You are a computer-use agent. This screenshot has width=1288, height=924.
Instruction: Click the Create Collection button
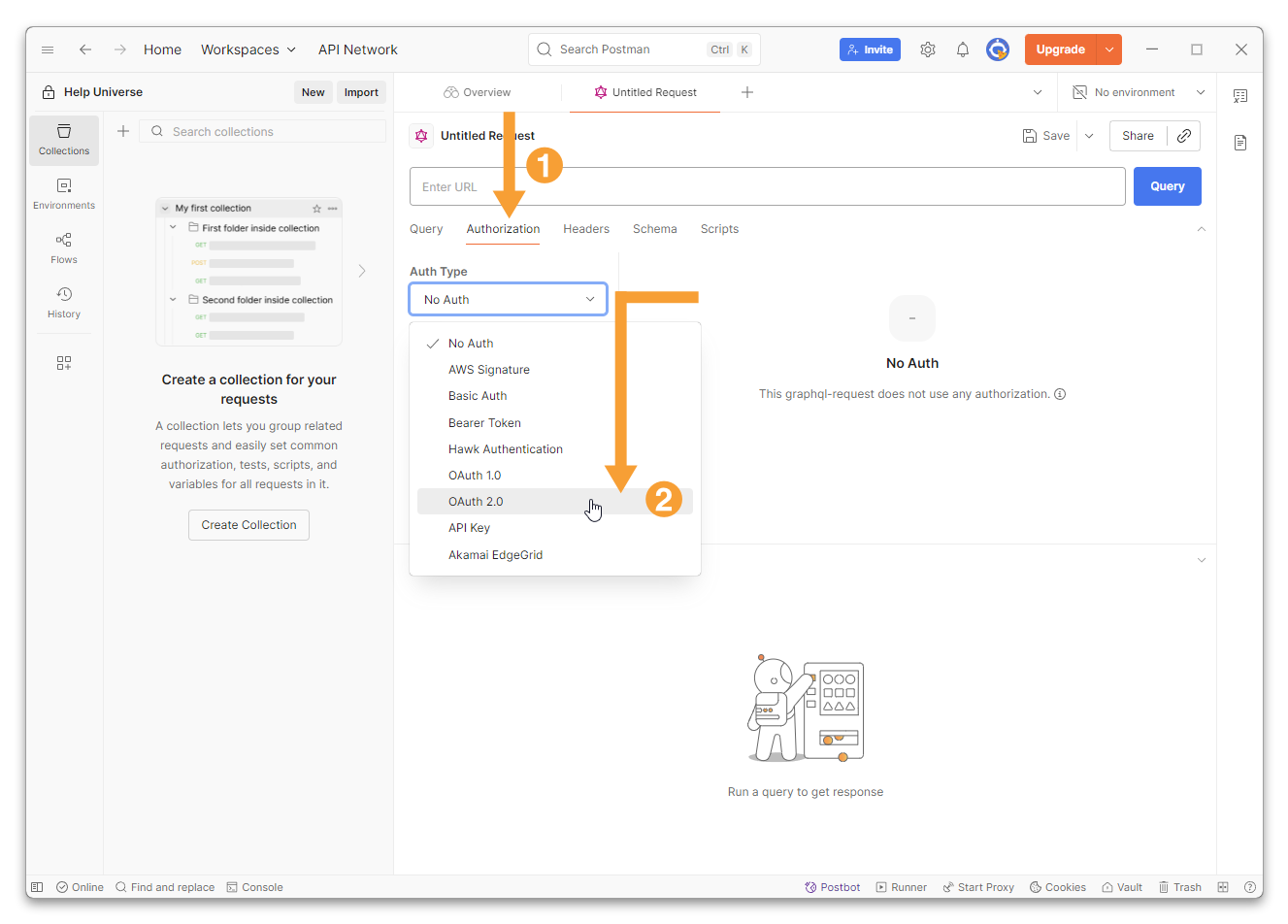pos(248,525)
